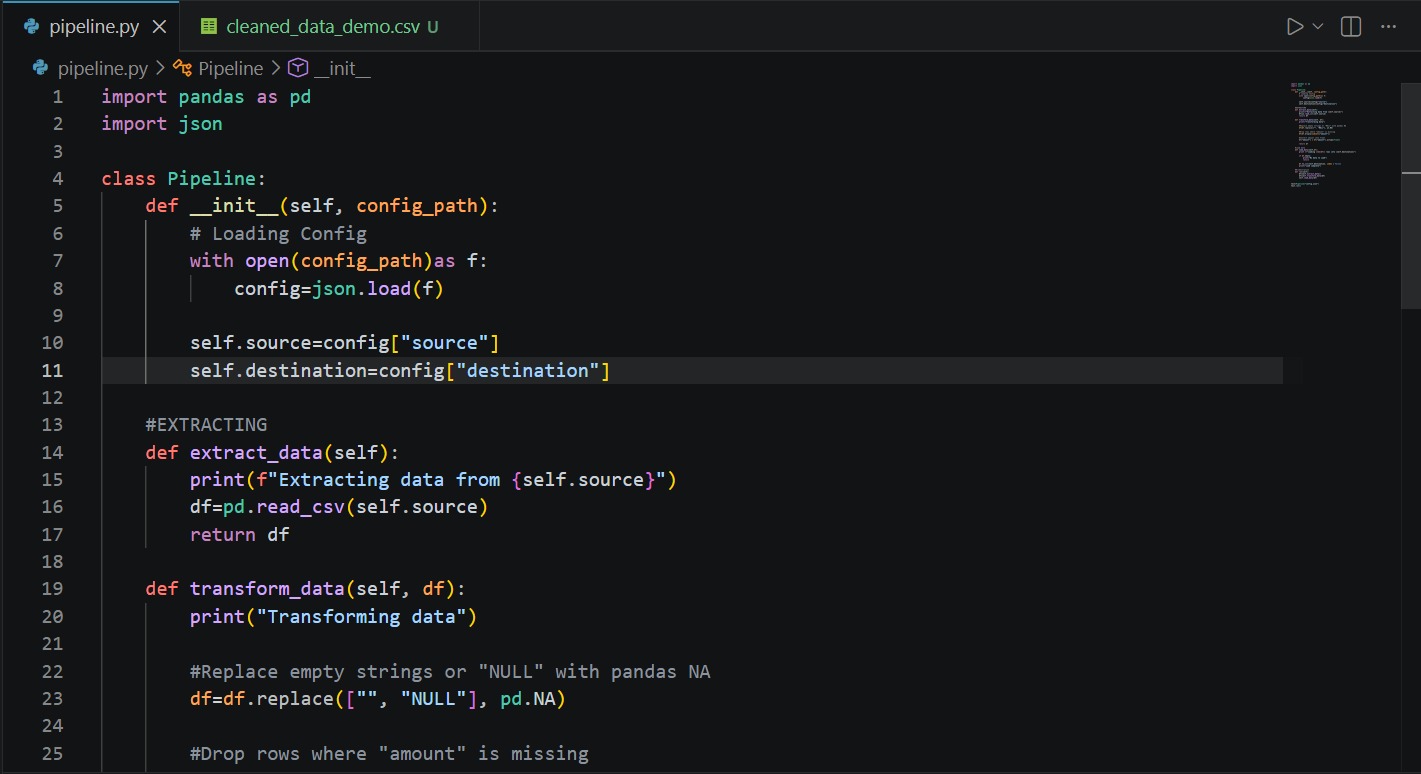1421x774 pixels.
Task: Open the pipeline.py breadcrumb file dropdown
Action: tap(102, 68)
